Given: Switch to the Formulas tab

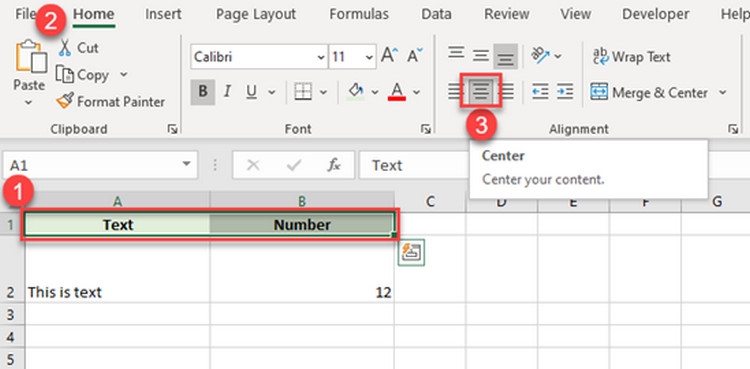Looking at the screenshot, I should 359,14.
